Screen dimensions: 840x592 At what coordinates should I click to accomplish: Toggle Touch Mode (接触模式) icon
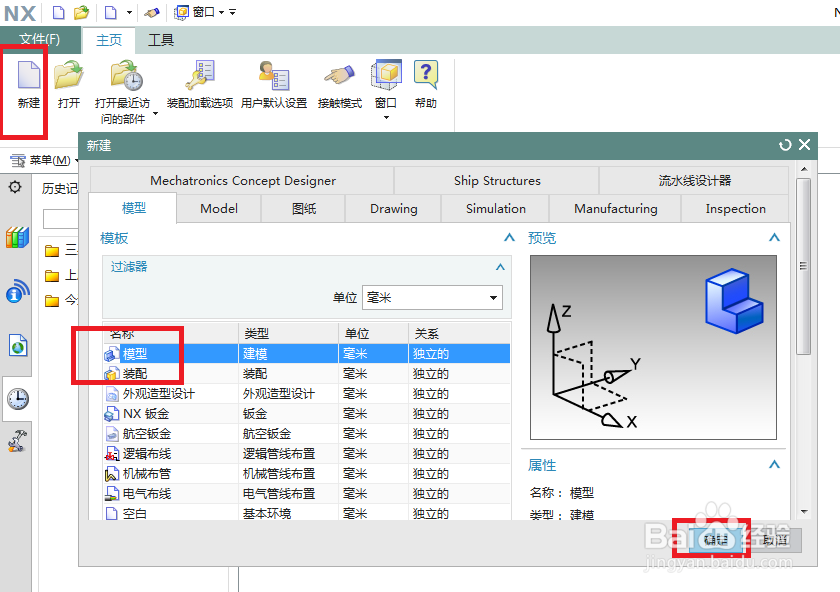[x=340, y=75]
